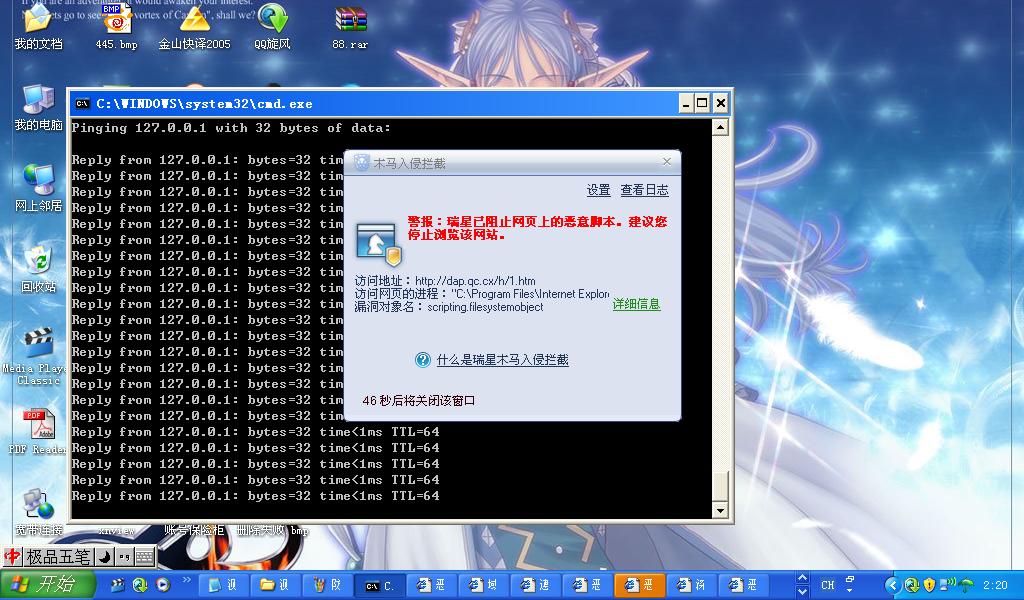This screenshot has height=600, width=1024.
Task: Launch Windows Media Player from quick launch
Action: (163, 585)
